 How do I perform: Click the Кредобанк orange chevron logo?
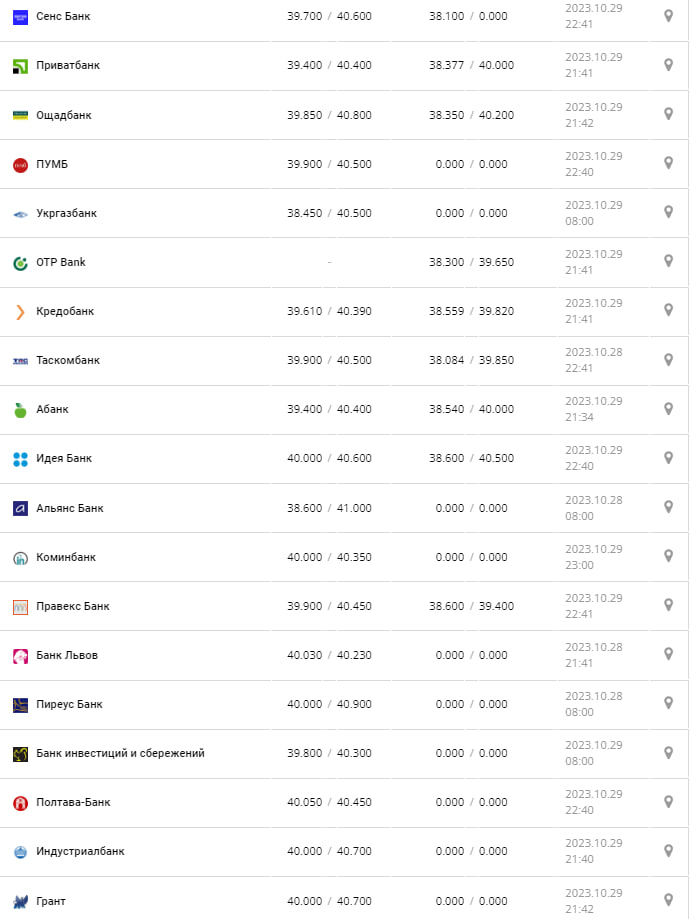click(20, 312)
